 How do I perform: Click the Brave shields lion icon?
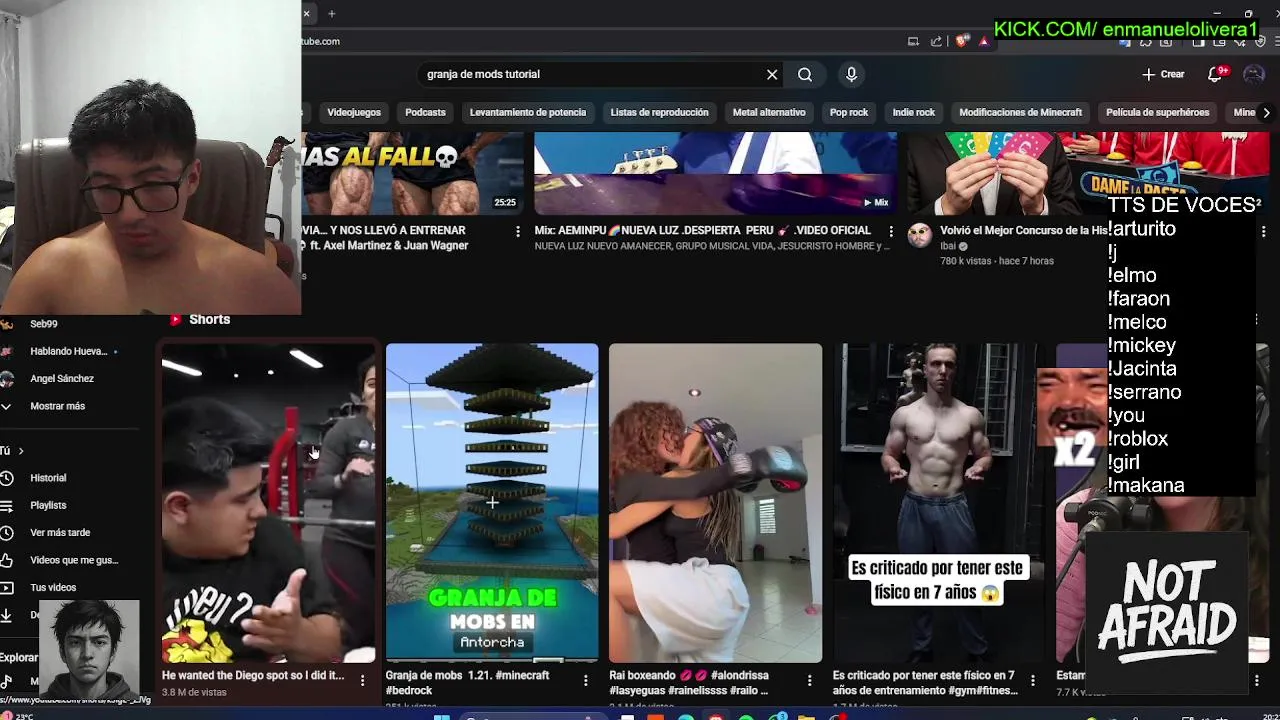pos(962,41)
